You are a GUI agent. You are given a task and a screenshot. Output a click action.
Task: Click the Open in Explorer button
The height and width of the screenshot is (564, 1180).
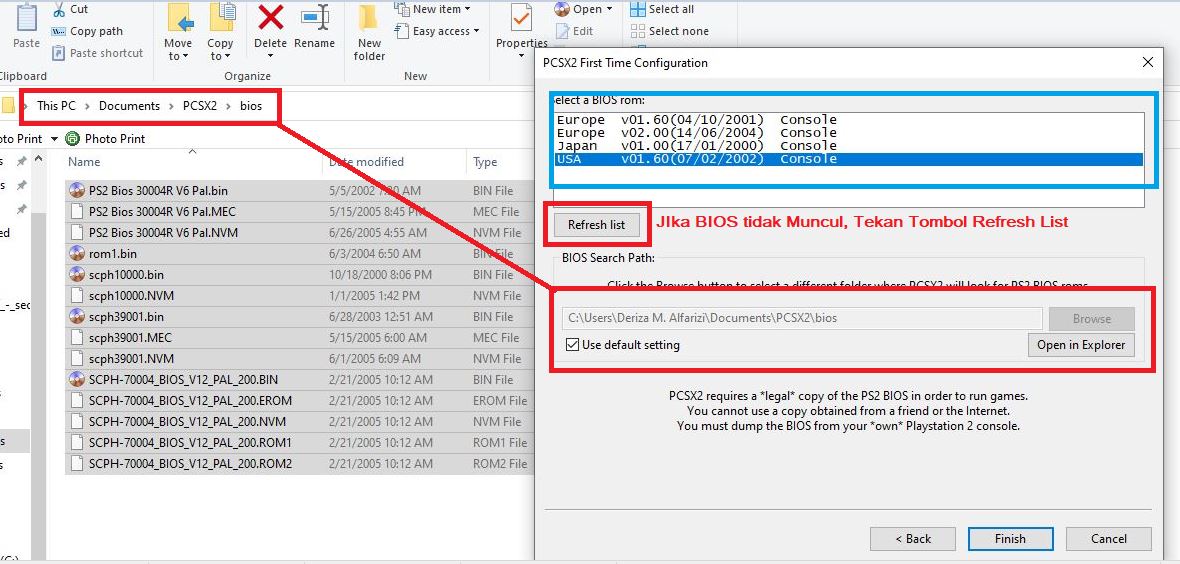pyautogui.click(x=1081, y=345)
